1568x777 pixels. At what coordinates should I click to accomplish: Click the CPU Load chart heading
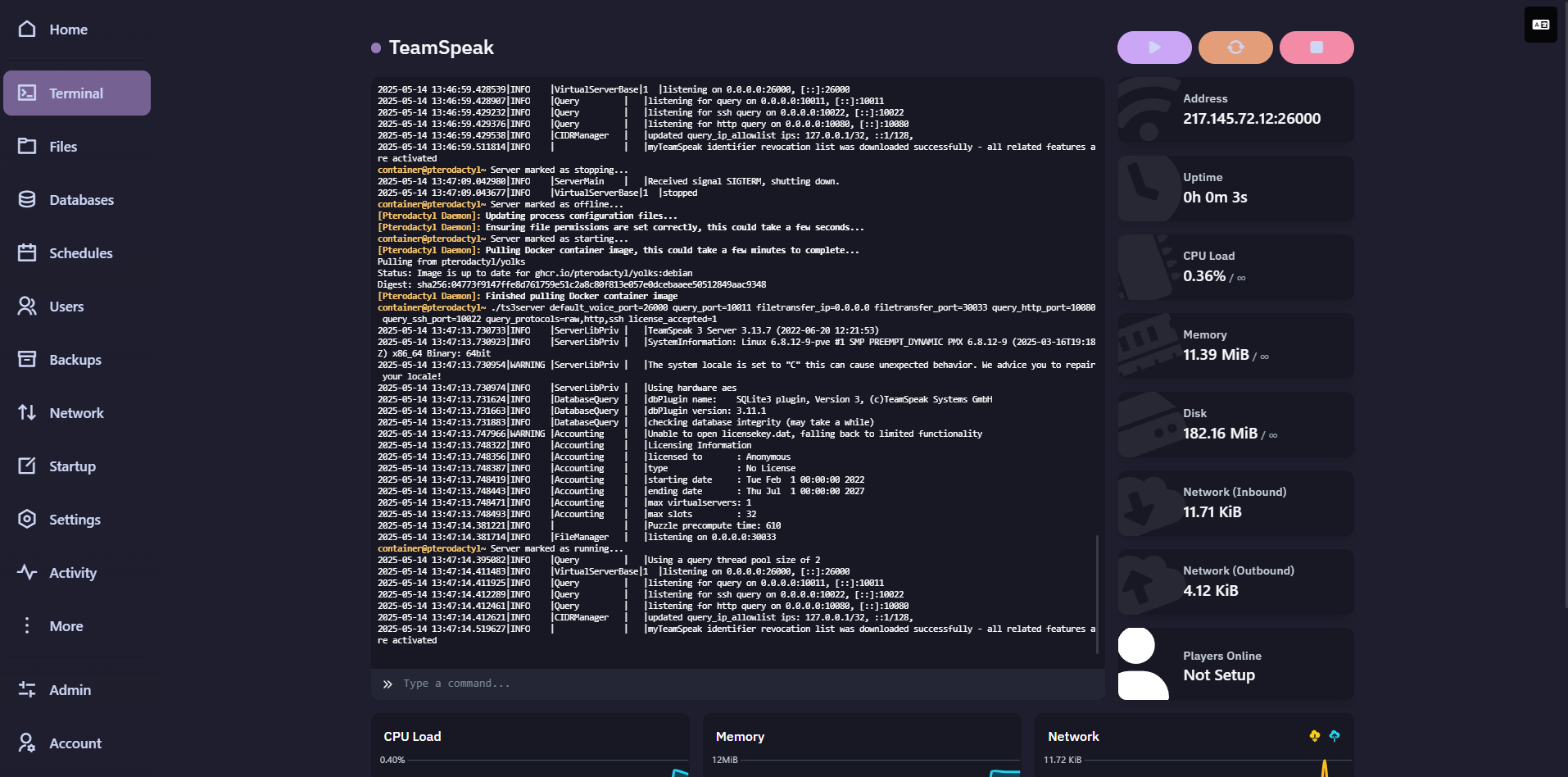(x=412, y=737)
